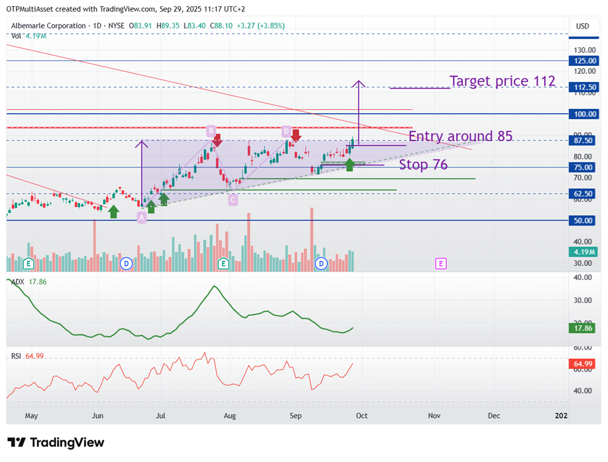Click the magenta upcoming earnings E marker near November
Viewport: 608px width, 462px height.
tap(441, 264)
